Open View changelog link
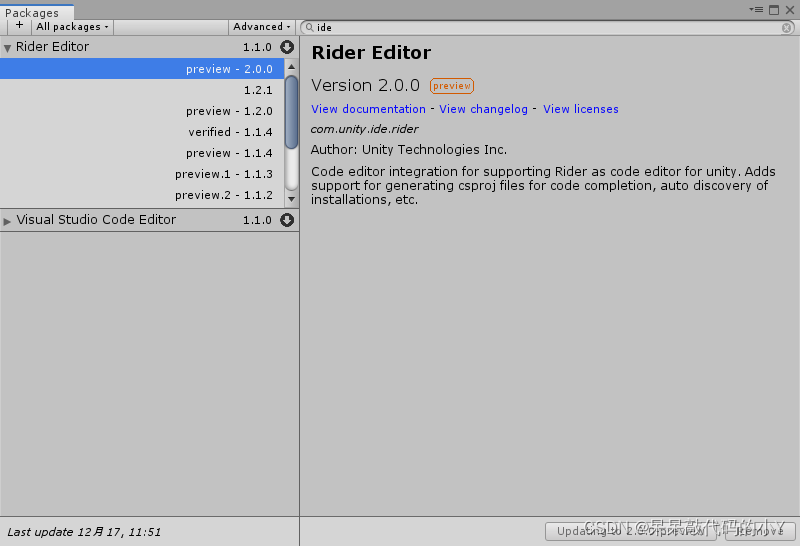This screenshot has width=800, height=546. pyautogui.click(x=483, y=109)
